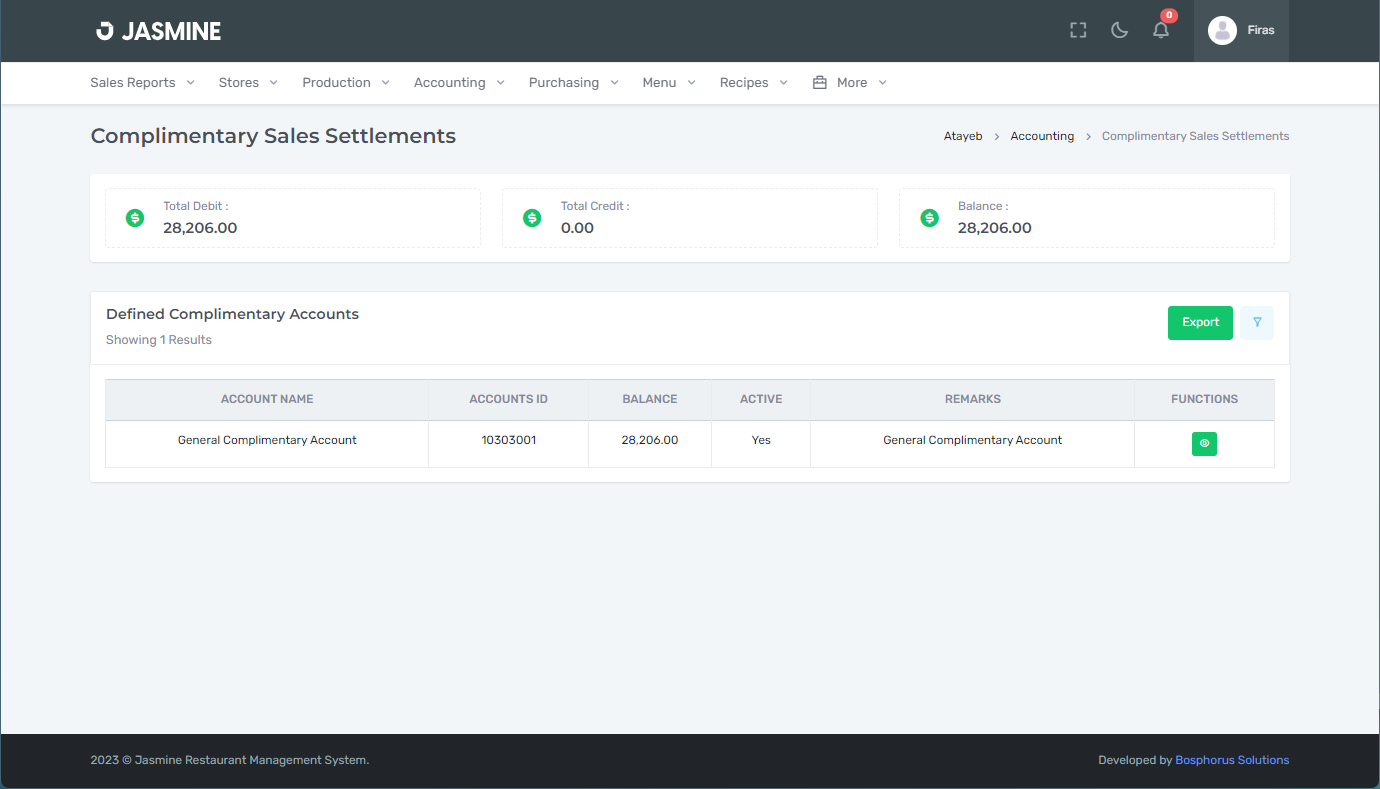Viewport: 1380px width, 789px height.
Task: Go to Atayeb breadcrumb link
Action: point(963,136)
